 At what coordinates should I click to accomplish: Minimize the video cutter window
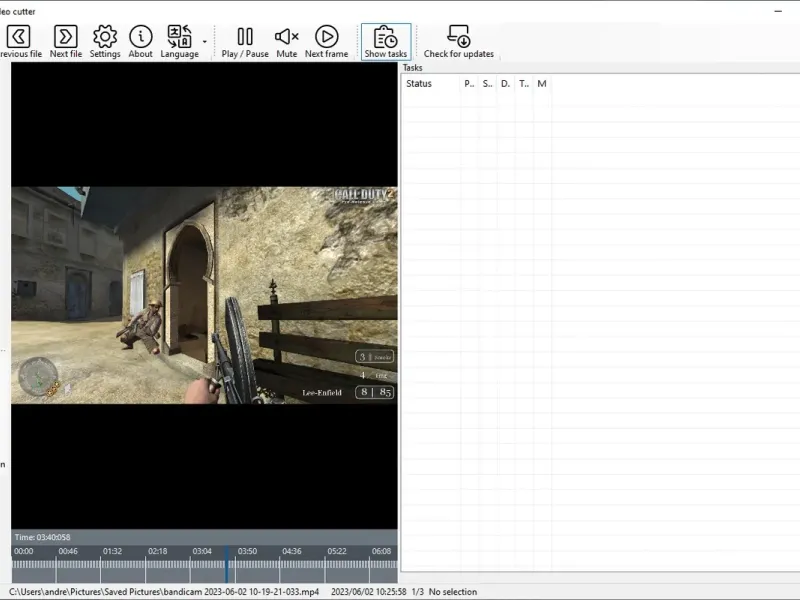pyautogui.click(x=777, y=10)
